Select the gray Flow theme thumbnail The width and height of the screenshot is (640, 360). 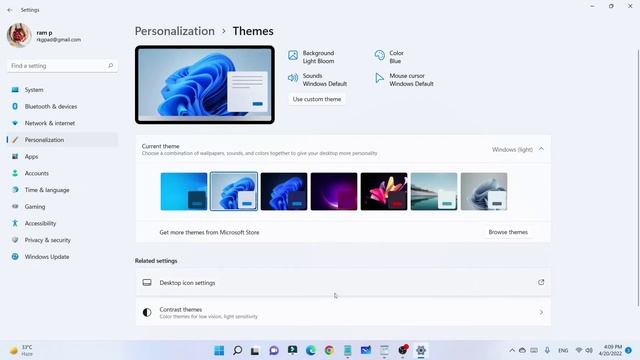coord(484,191)
